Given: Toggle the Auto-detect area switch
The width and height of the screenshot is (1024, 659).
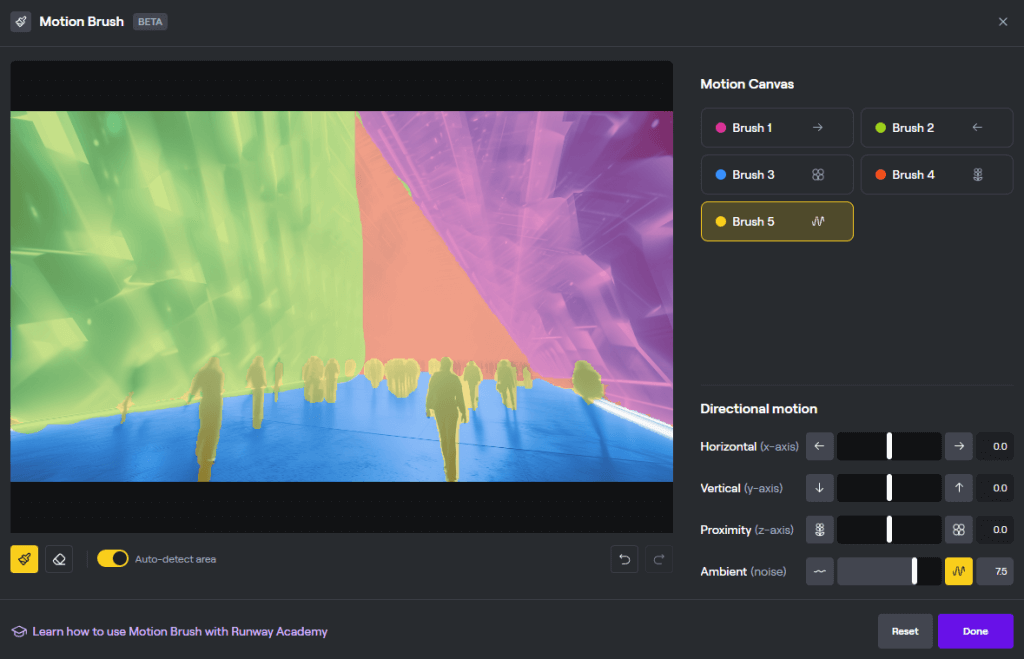Looking at the screenshot, I should click(x=113, y=559).
